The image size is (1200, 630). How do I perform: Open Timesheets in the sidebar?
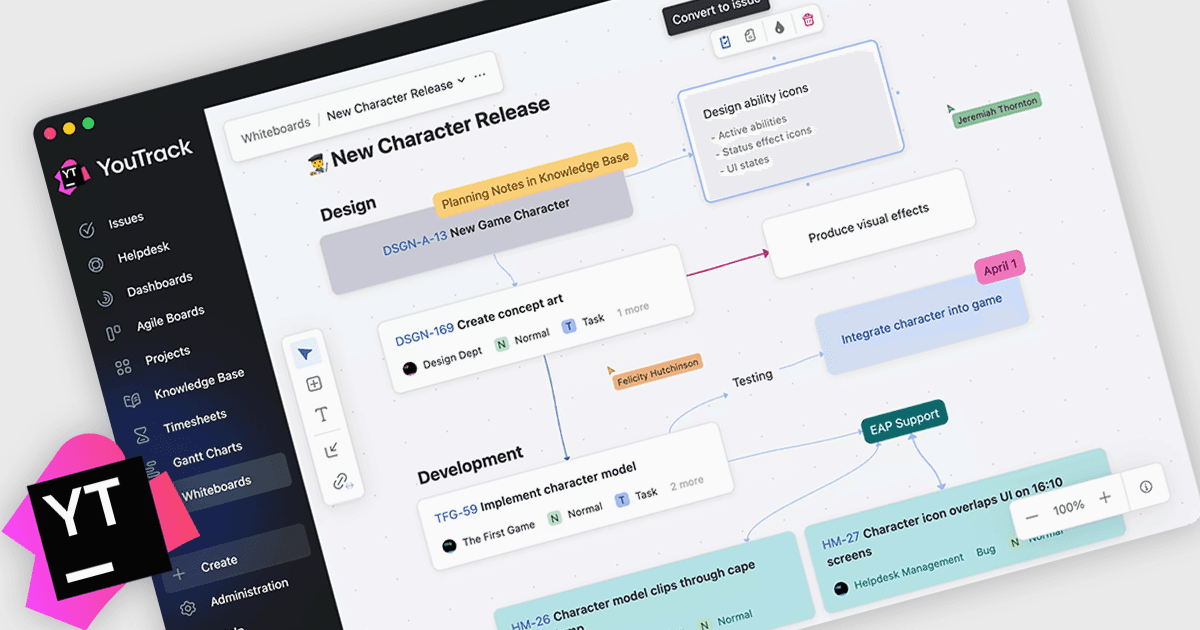(x=182, y=422)
